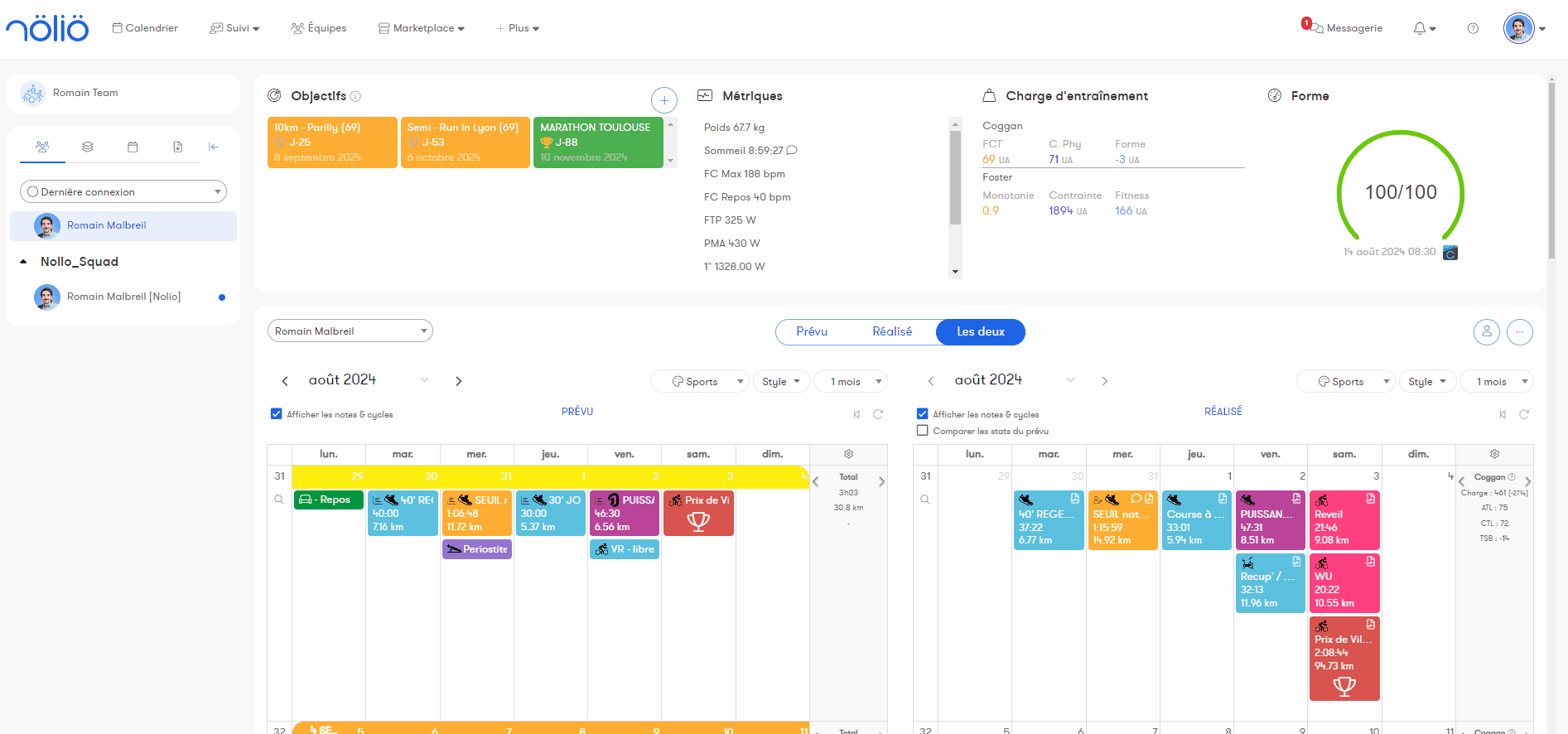
Task: Click the add objective plus icon
Action: pyautogui.click(x=663, y=100)
